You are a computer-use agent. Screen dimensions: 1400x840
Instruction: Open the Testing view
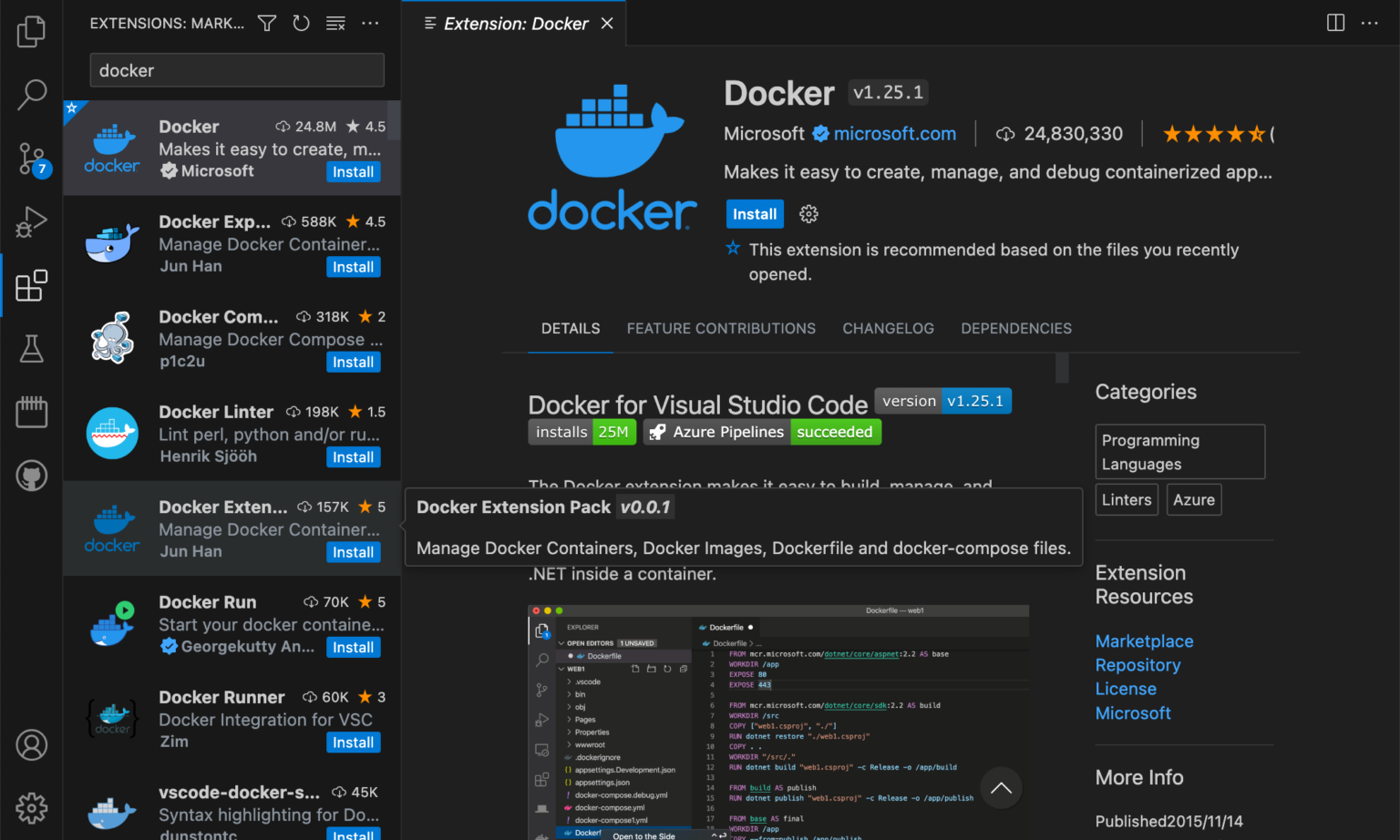pyautogui.click(x=31, y=349)
